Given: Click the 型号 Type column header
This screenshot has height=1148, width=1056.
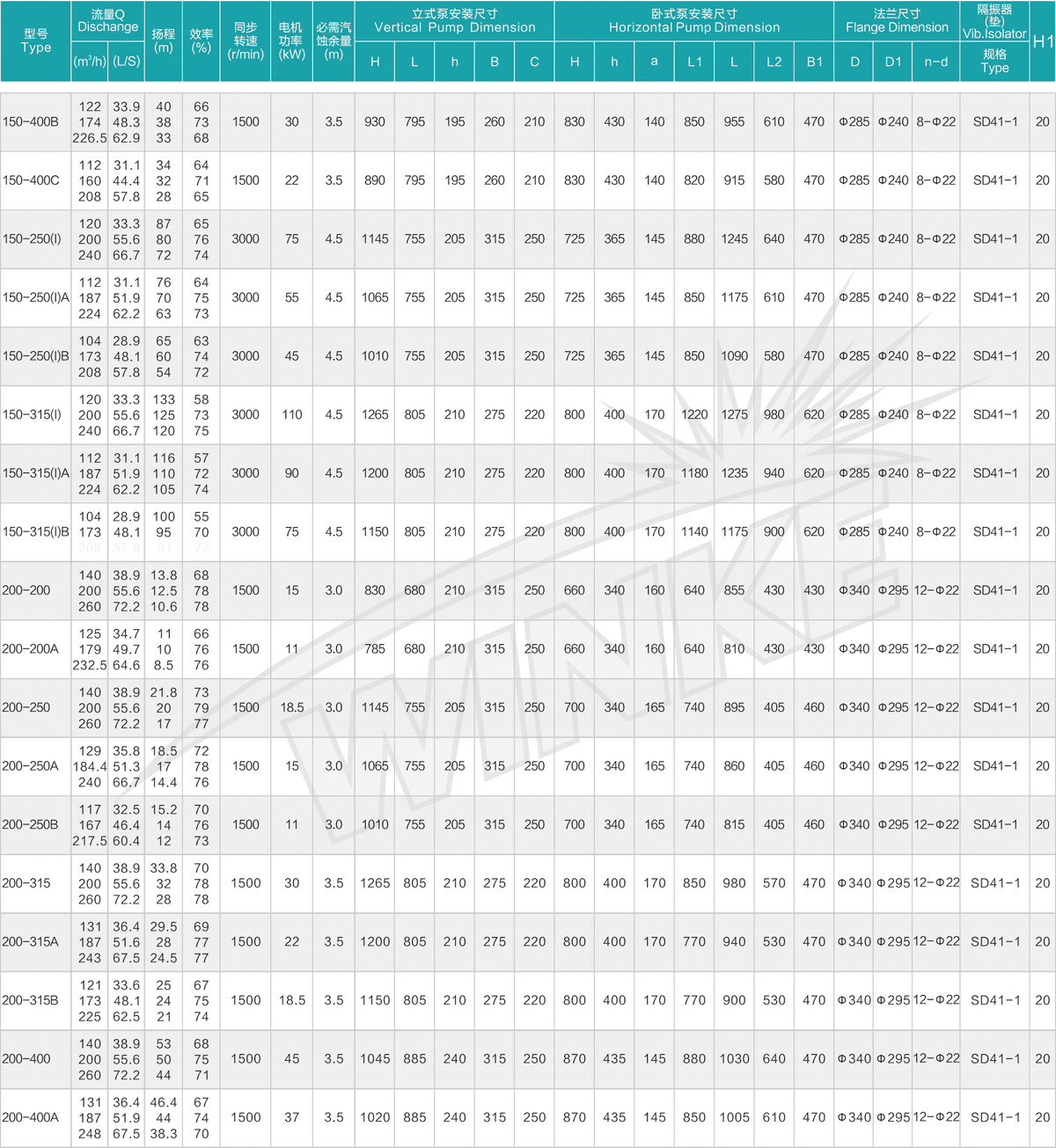Looking at the screenshot, I should pyautogui.click(x=36, y=40).
